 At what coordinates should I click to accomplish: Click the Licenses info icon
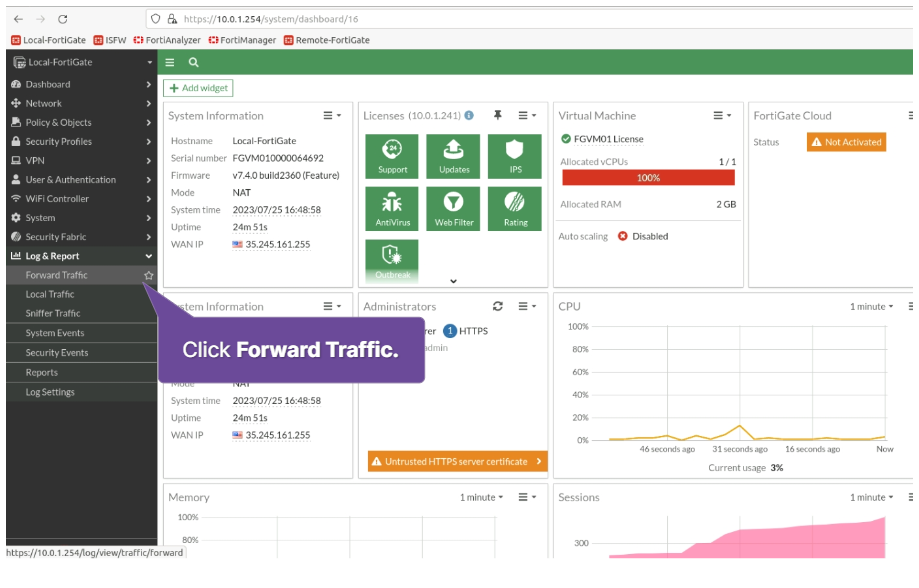[x=469, y=115]
